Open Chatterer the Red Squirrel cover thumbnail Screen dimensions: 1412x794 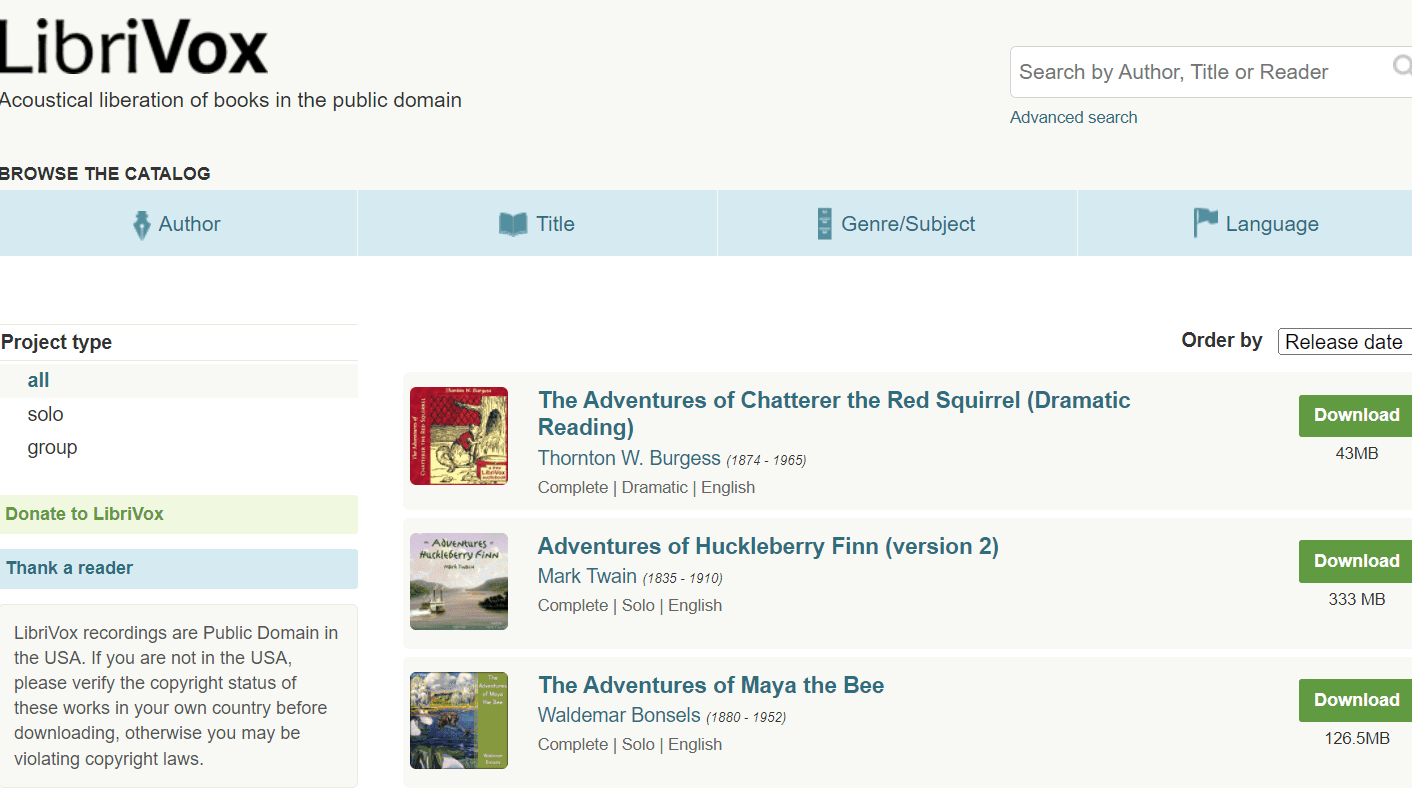459,436
